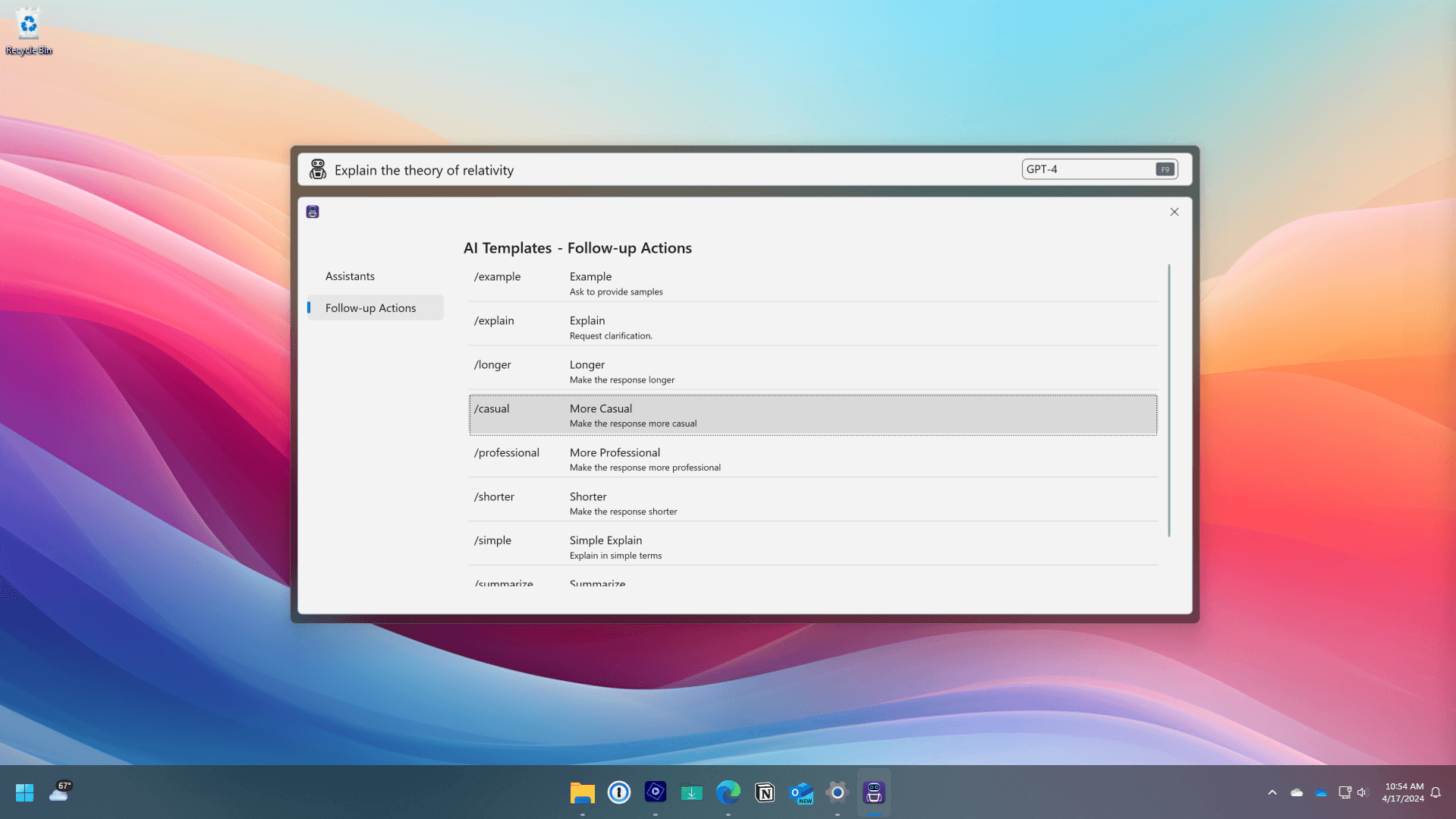1456x819 pixels.
Task: Open Outlook from the taskbar
Action: click(800, 792)
